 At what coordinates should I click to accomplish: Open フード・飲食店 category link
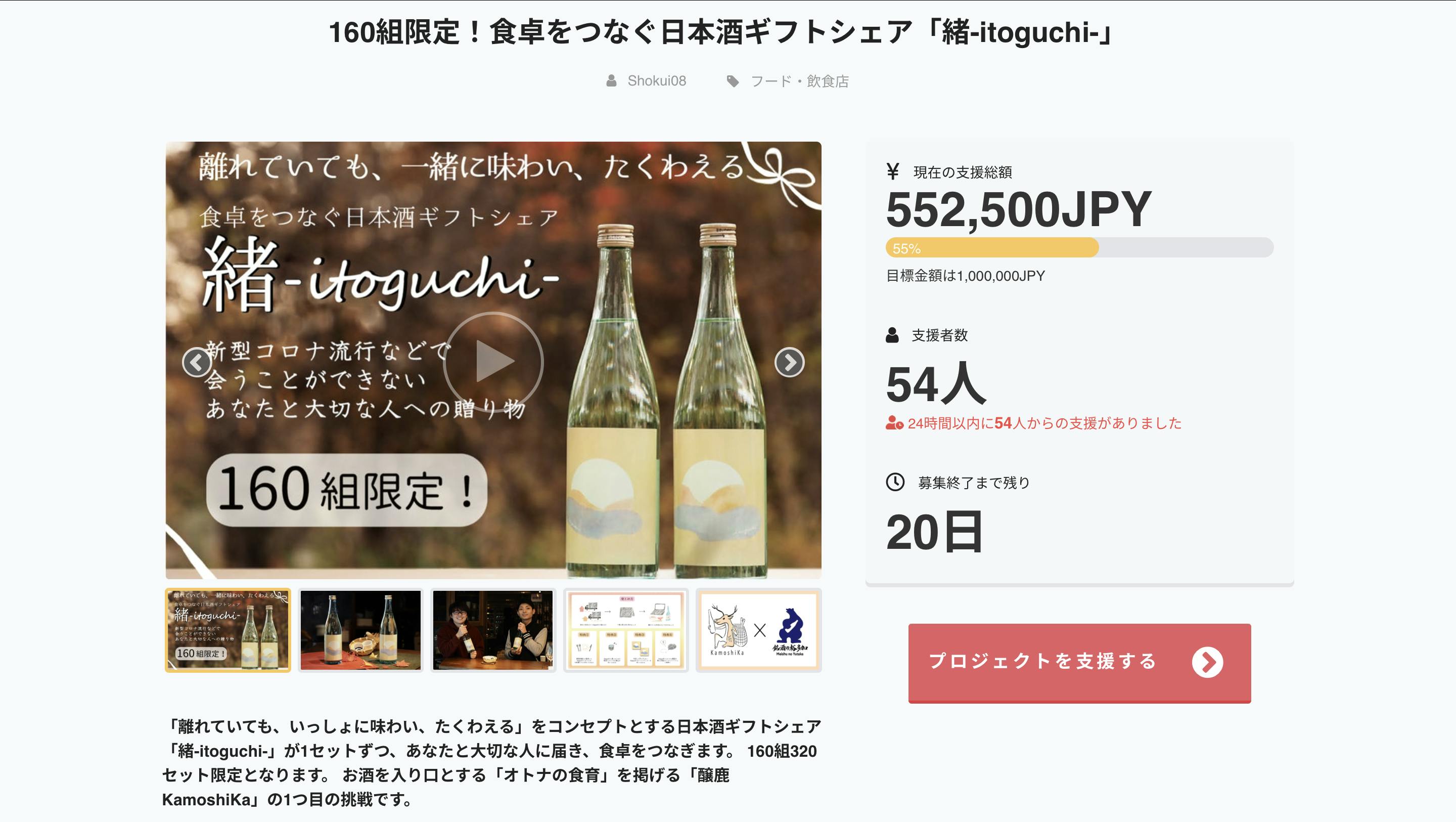(799, 81)
